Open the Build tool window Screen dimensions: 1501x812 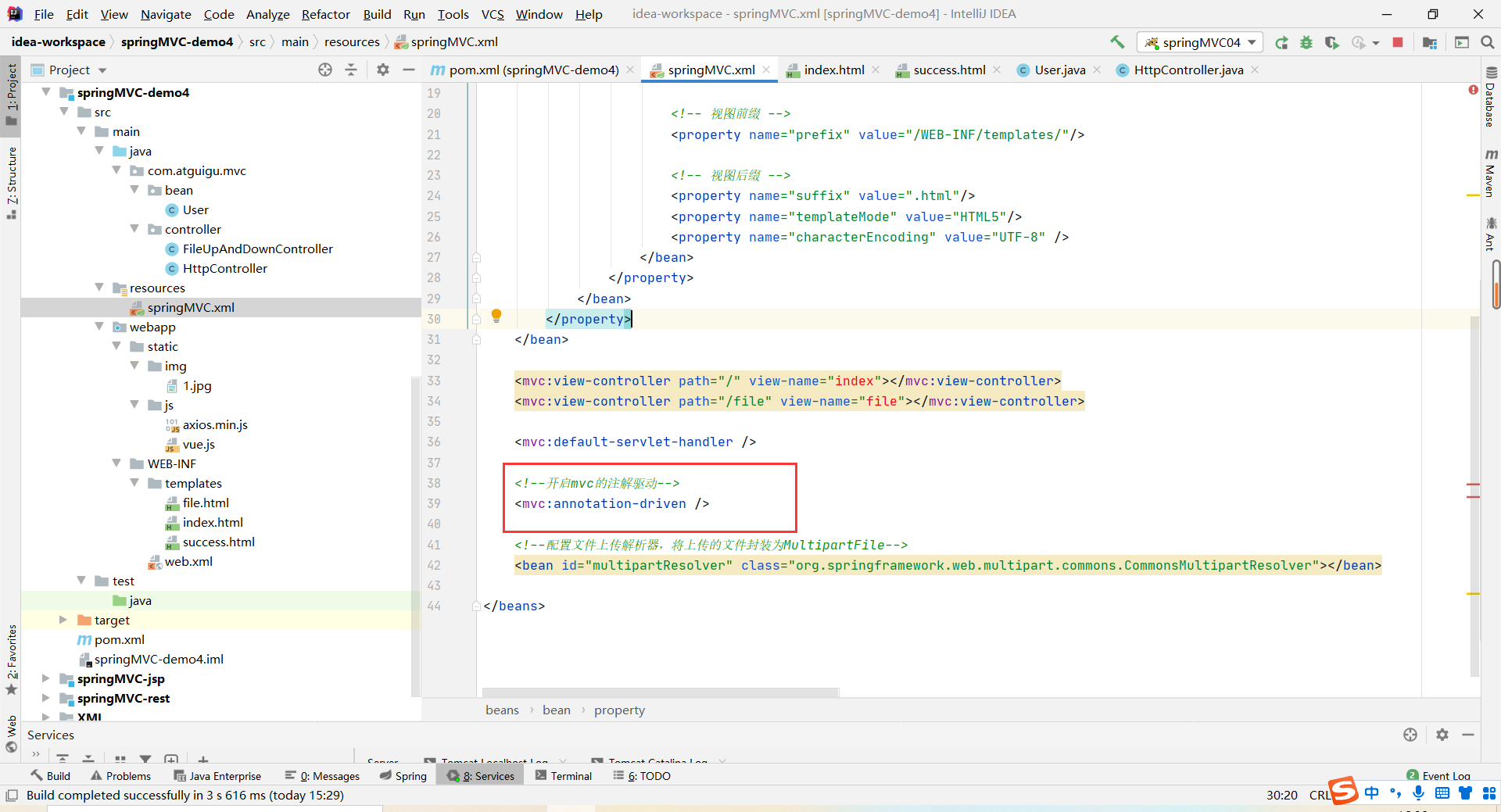pyautogui.click(x=51, y=776)
